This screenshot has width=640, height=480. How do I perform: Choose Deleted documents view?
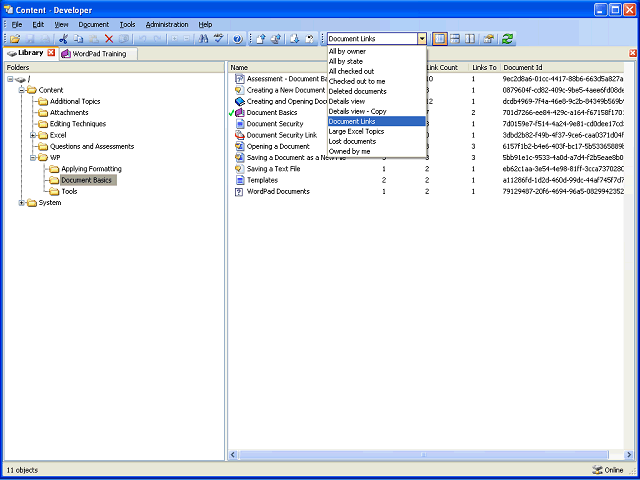(x=376, y=91)
